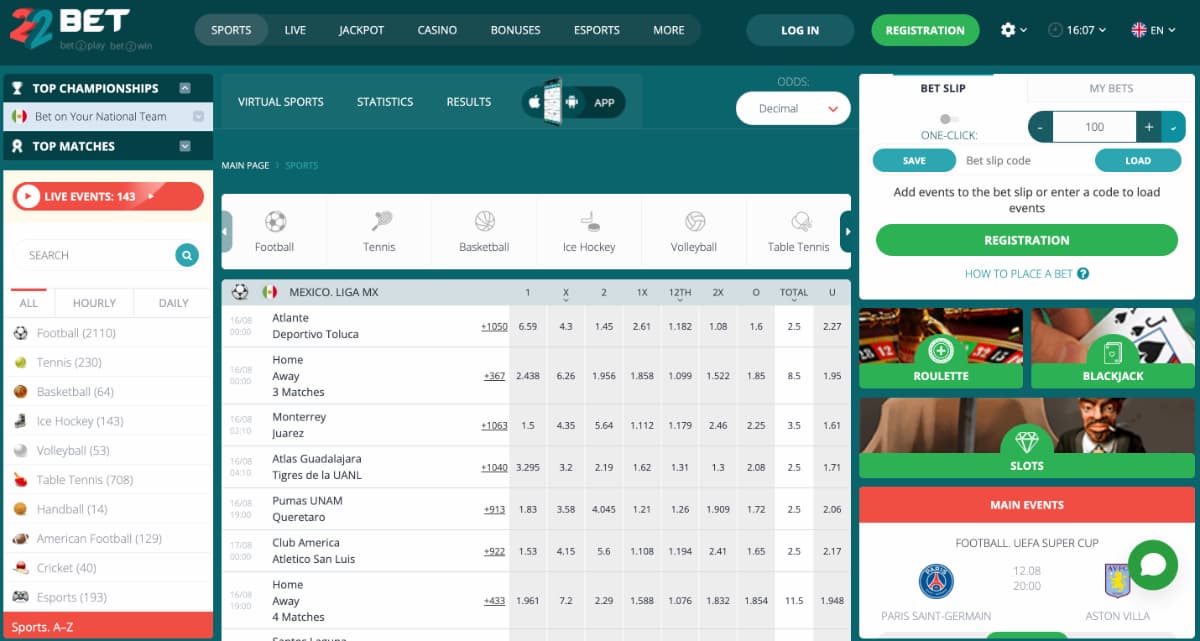
Task: Click the football icon beside Football (2110)
Action: [21, 333]
